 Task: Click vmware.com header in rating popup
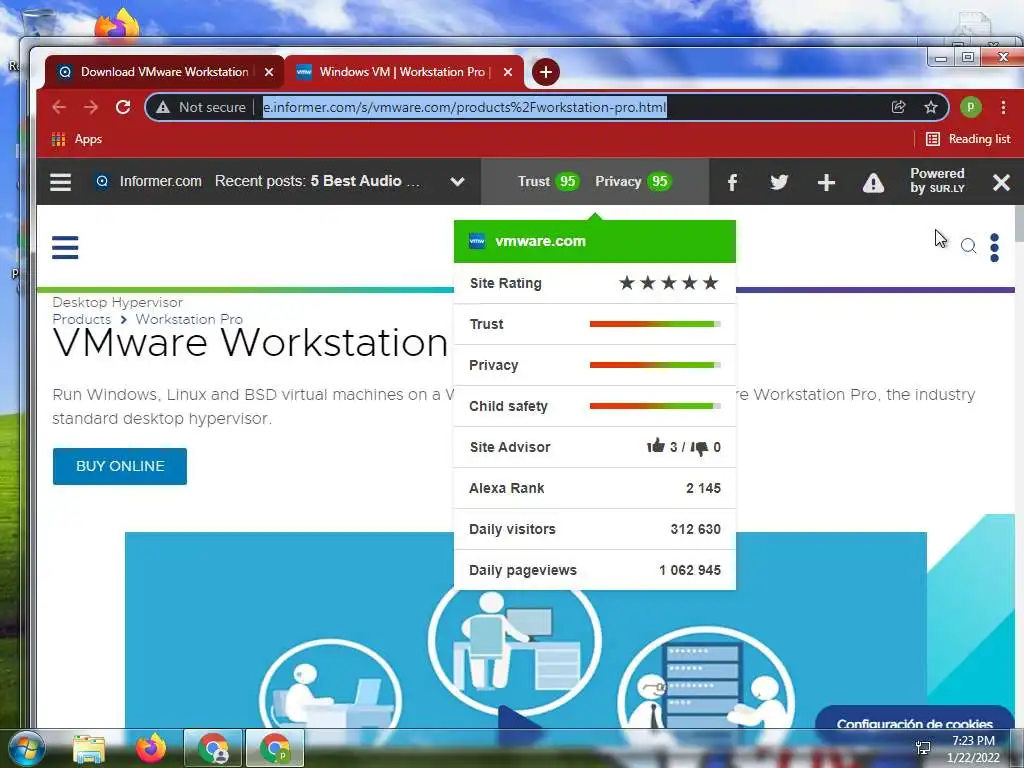coord(594,241)
